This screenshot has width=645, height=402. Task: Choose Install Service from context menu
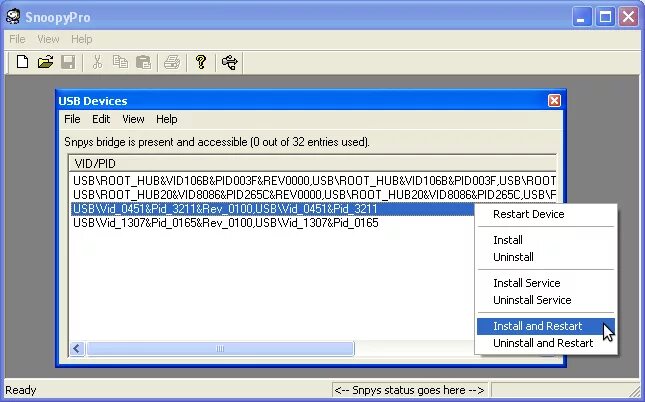(546, 283)
